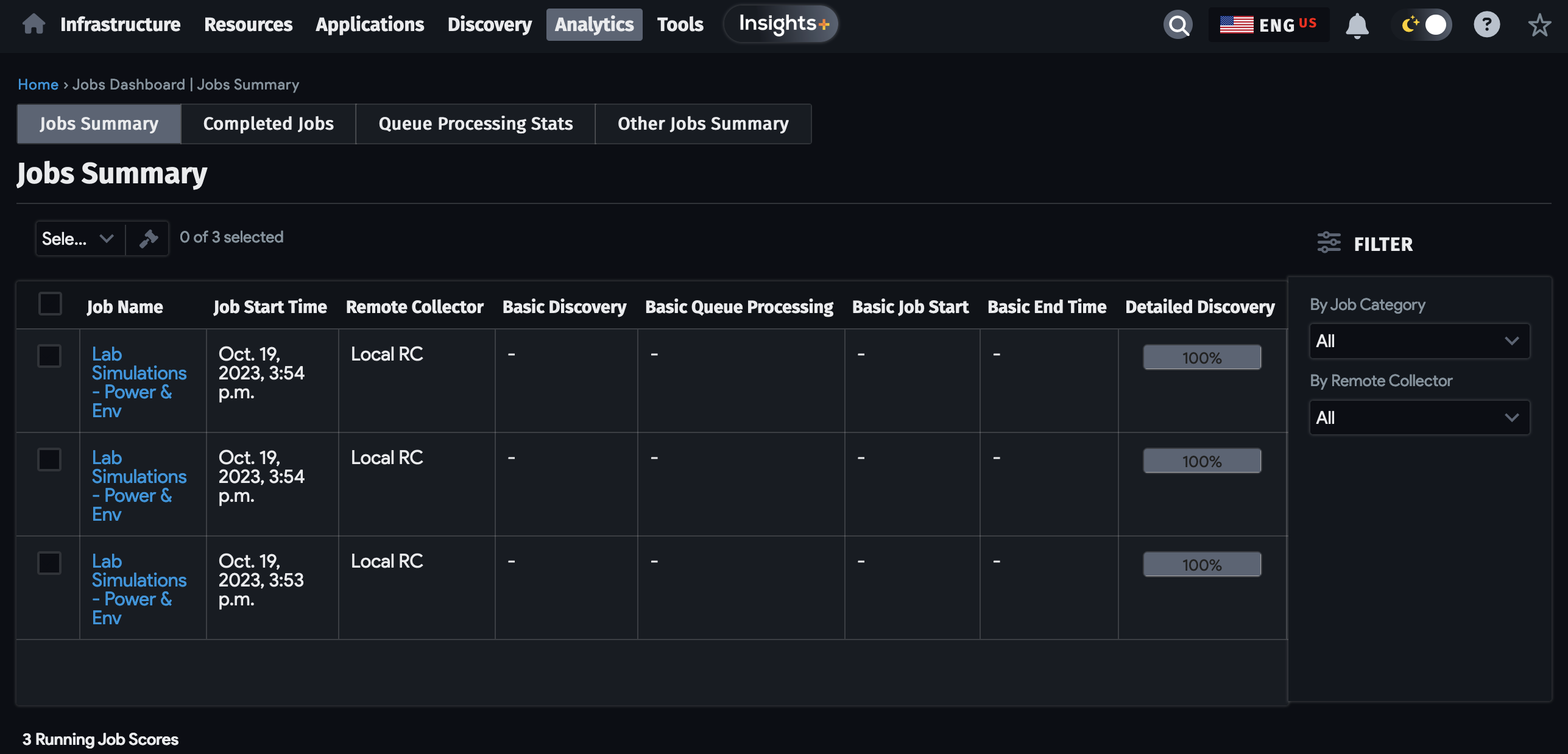Click the Basic Discovery column header

[564, 307]
